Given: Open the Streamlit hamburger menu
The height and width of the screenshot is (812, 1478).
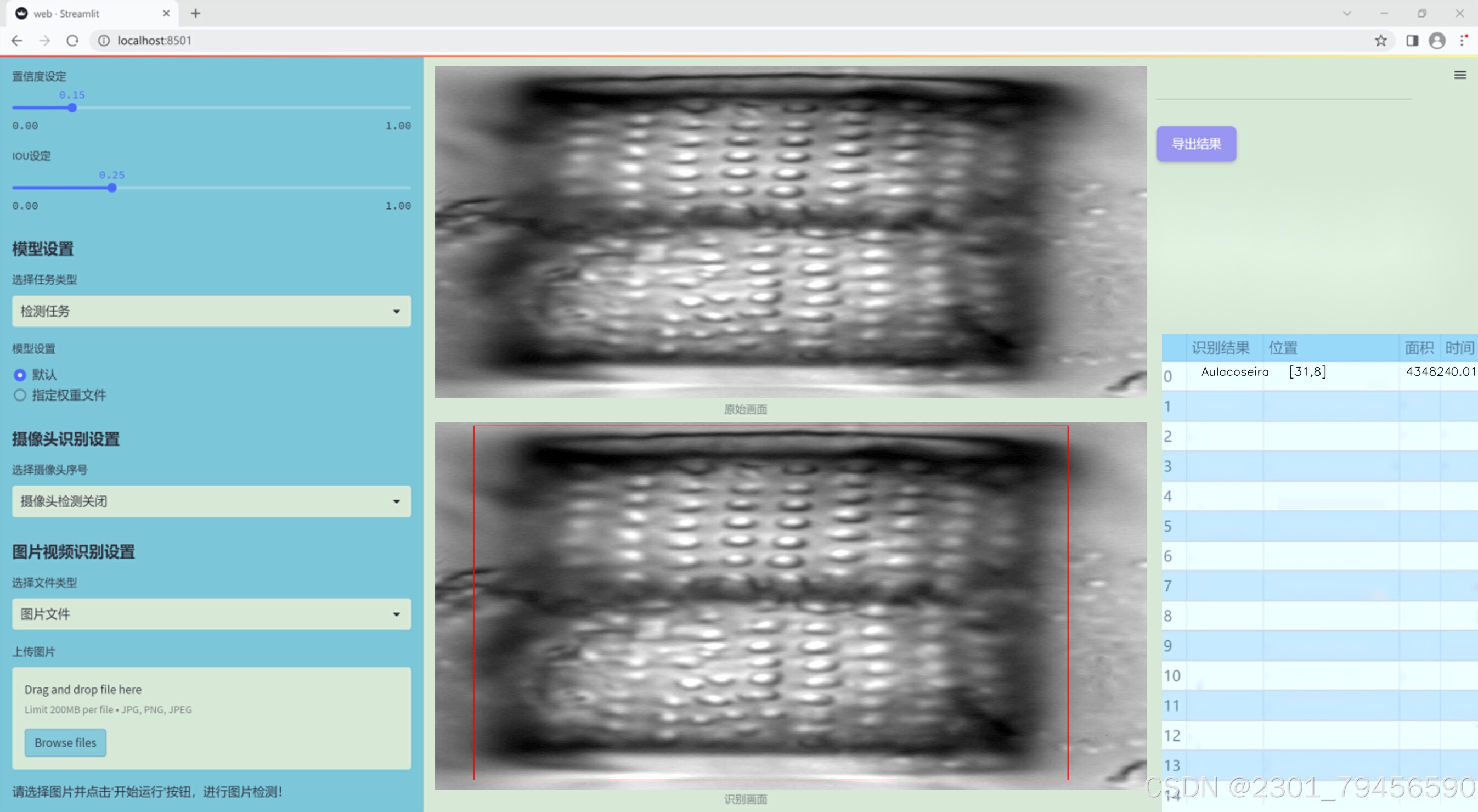Looking at the screenshot, I should [1460, 75].
